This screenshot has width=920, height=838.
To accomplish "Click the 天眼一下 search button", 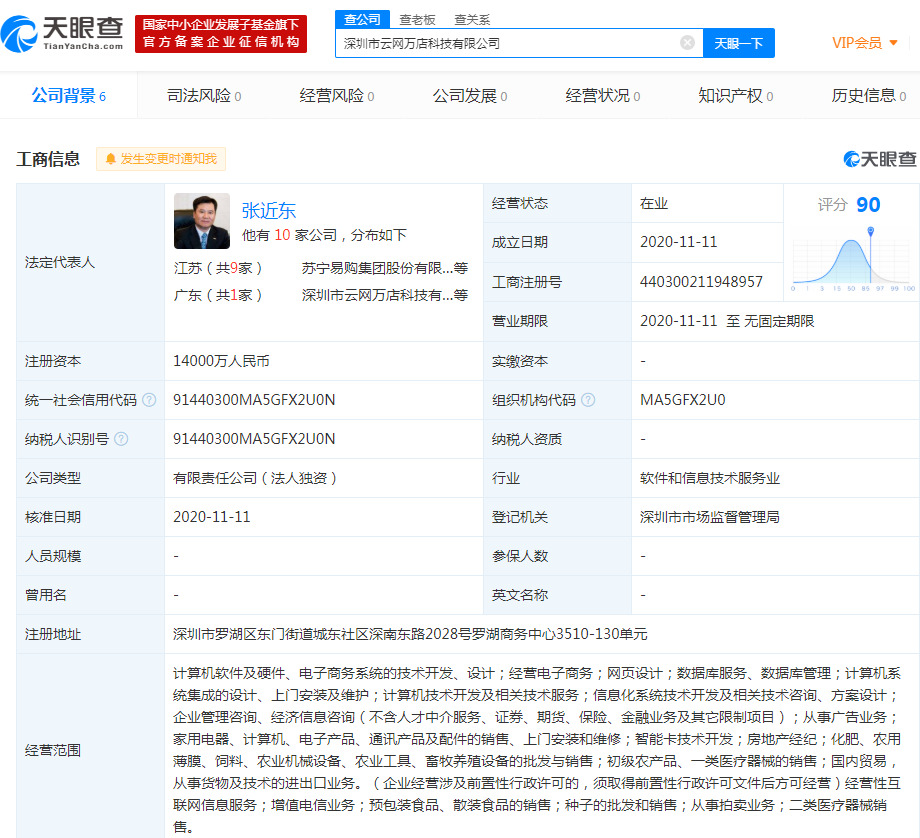I will [739, 43].
